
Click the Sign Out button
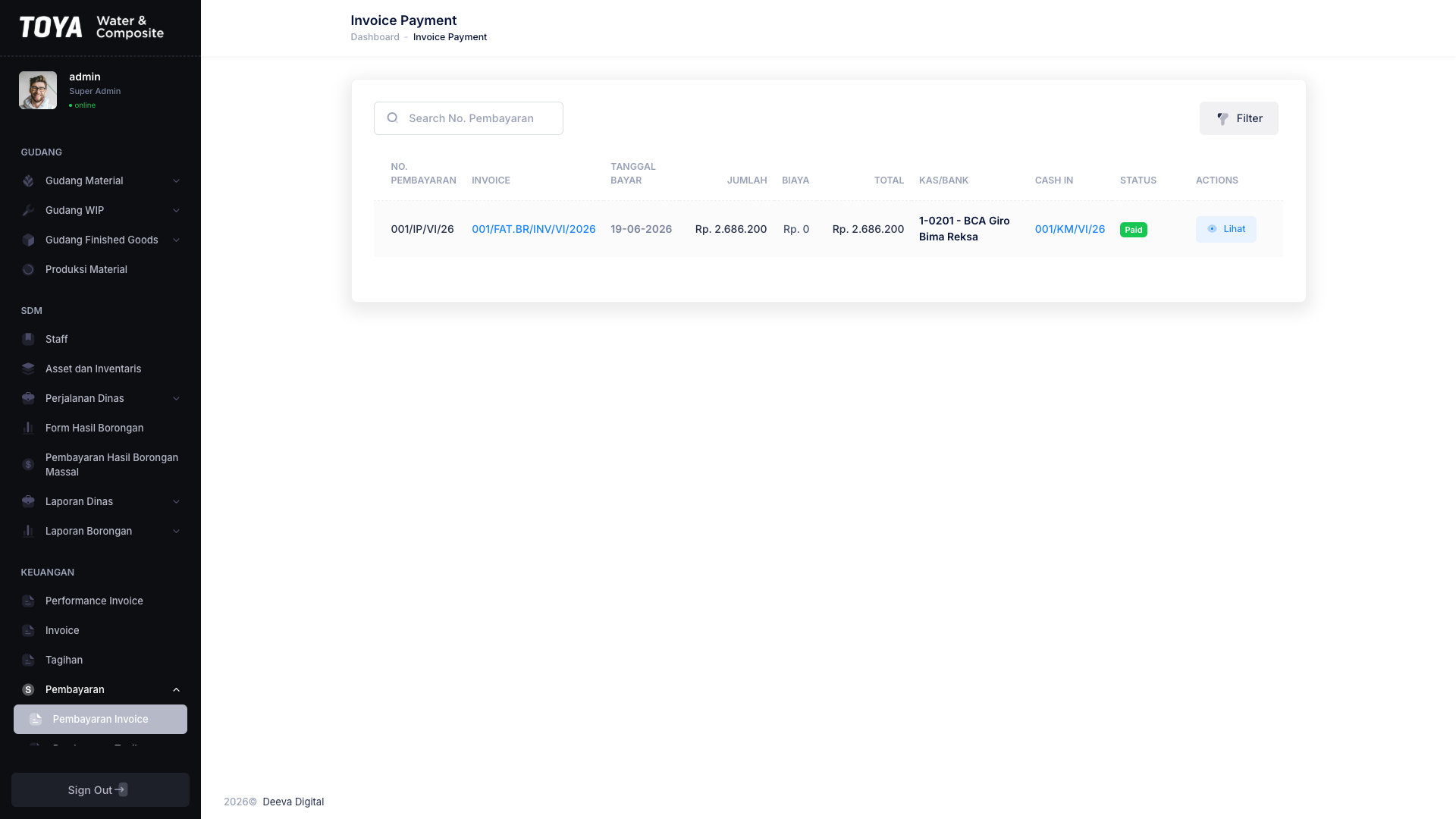tap(100, 789)
